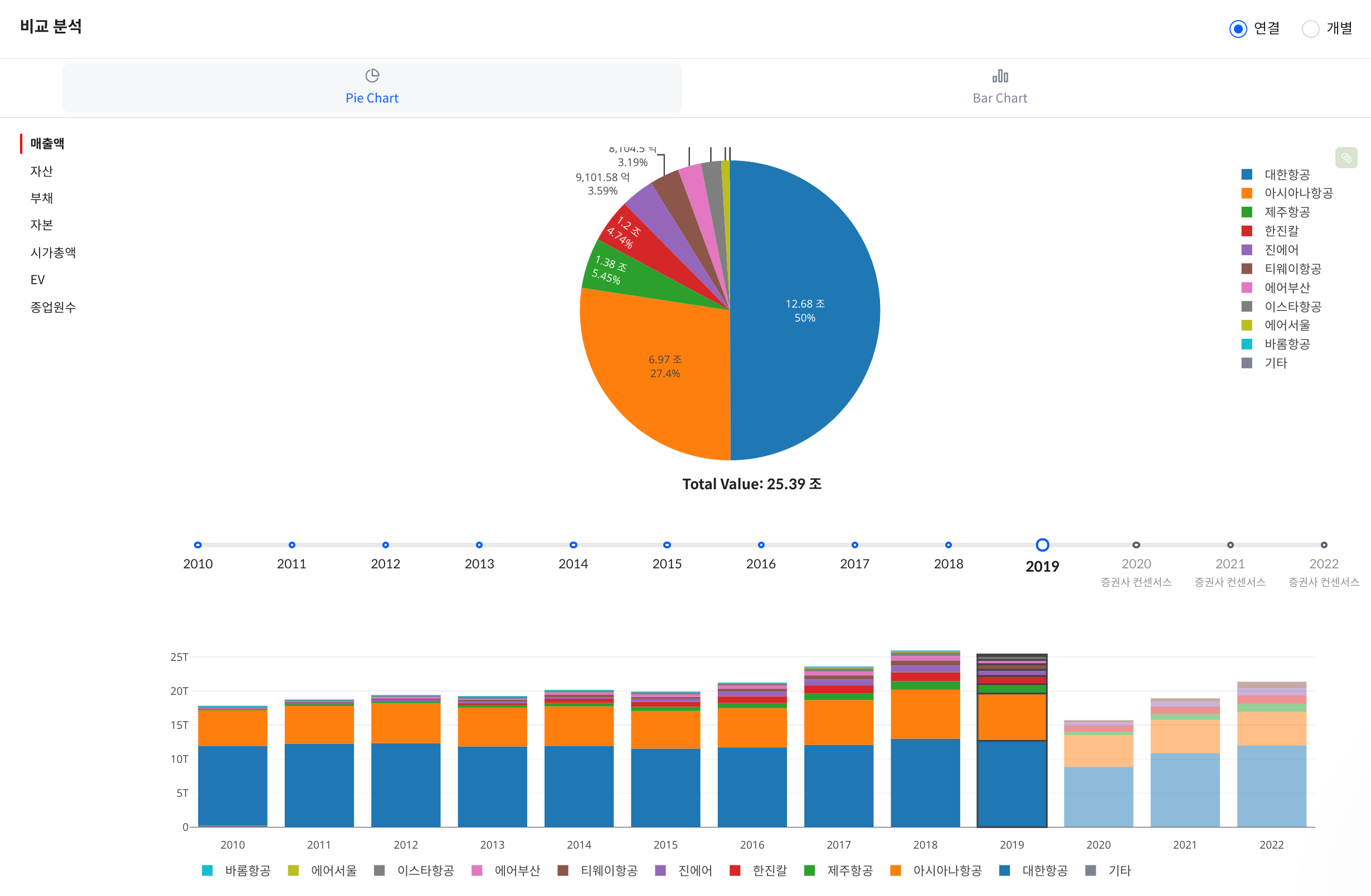The width and height of the screenshot is (1371, 896).
Task: Toggle 제주항공 in the bar chart legend
Action: 838,871
